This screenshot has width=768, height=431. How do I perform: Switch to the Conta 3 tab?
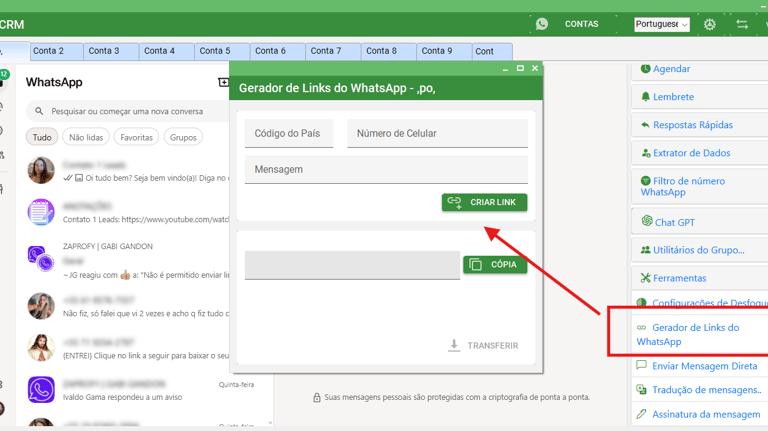(x=112, y=51)
